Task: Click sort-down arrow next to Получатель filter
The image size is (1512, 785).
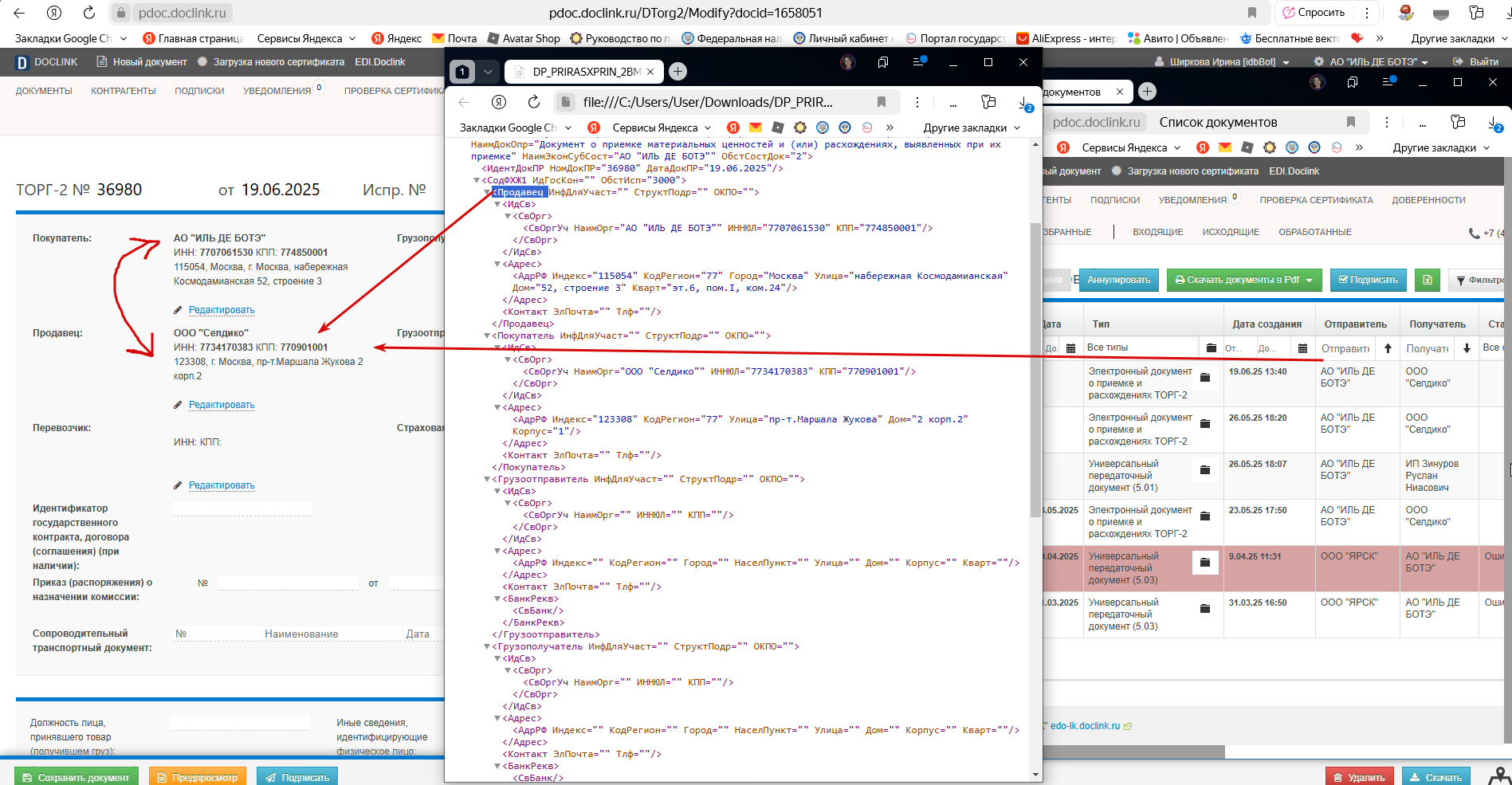Action: pos(1467,348)
